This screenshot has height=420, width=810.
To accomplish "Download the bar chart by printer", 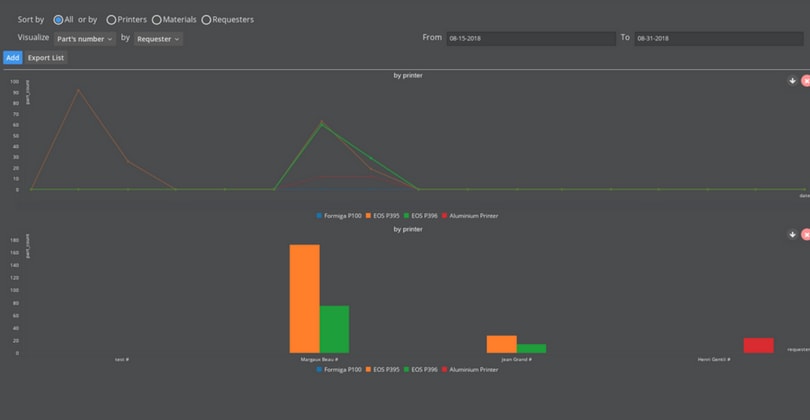I will tap(792, 235).
